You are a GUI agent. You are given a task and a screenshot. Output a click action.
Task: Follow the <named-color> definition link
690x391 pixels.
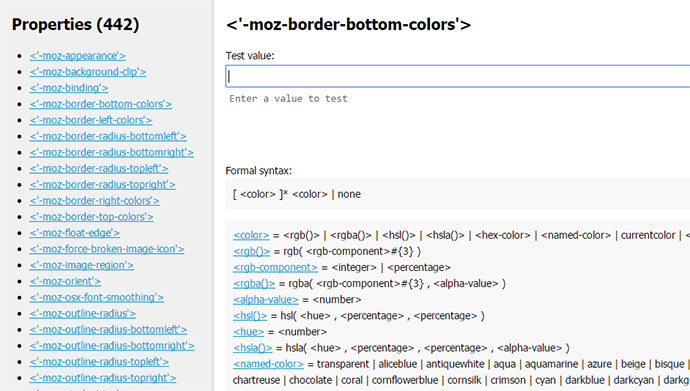click(x=268, y=364)
